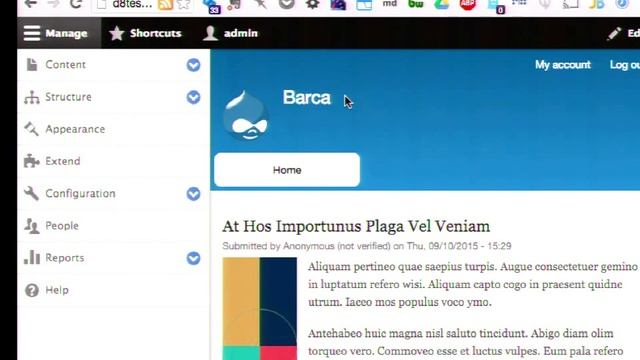The image size is (640, 360).
Task: Click the People users icon
Action: (31, 226)
